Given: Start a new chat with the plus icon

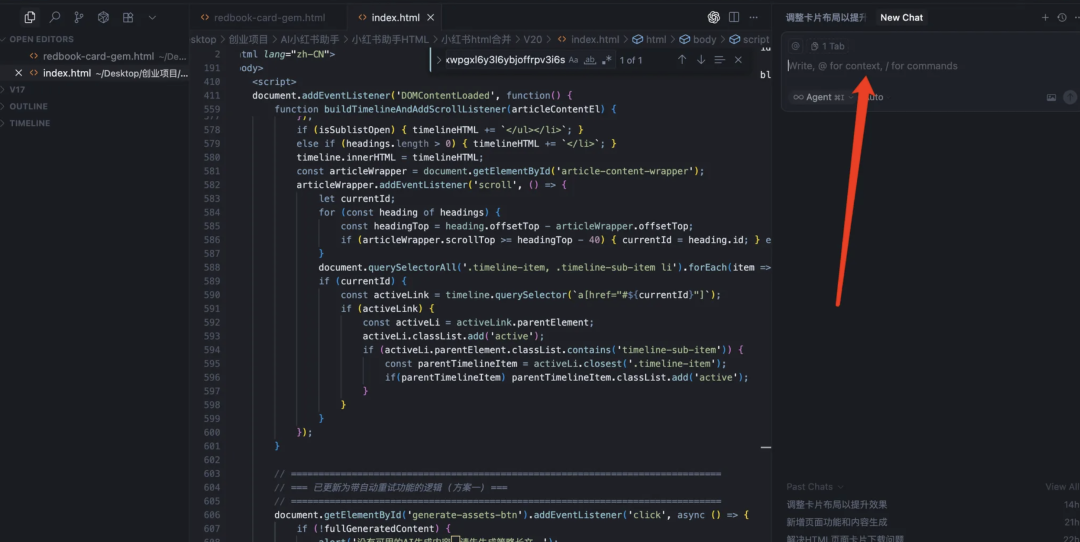Looking at the screenshot, I should pyautogui.click(x=1045, y=17).
